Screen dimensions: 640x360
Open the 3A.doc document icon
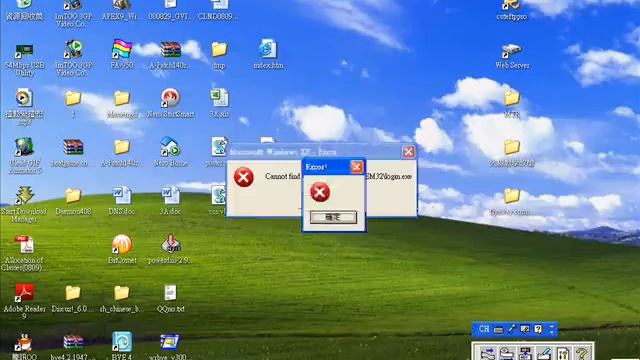coord(171,196)
